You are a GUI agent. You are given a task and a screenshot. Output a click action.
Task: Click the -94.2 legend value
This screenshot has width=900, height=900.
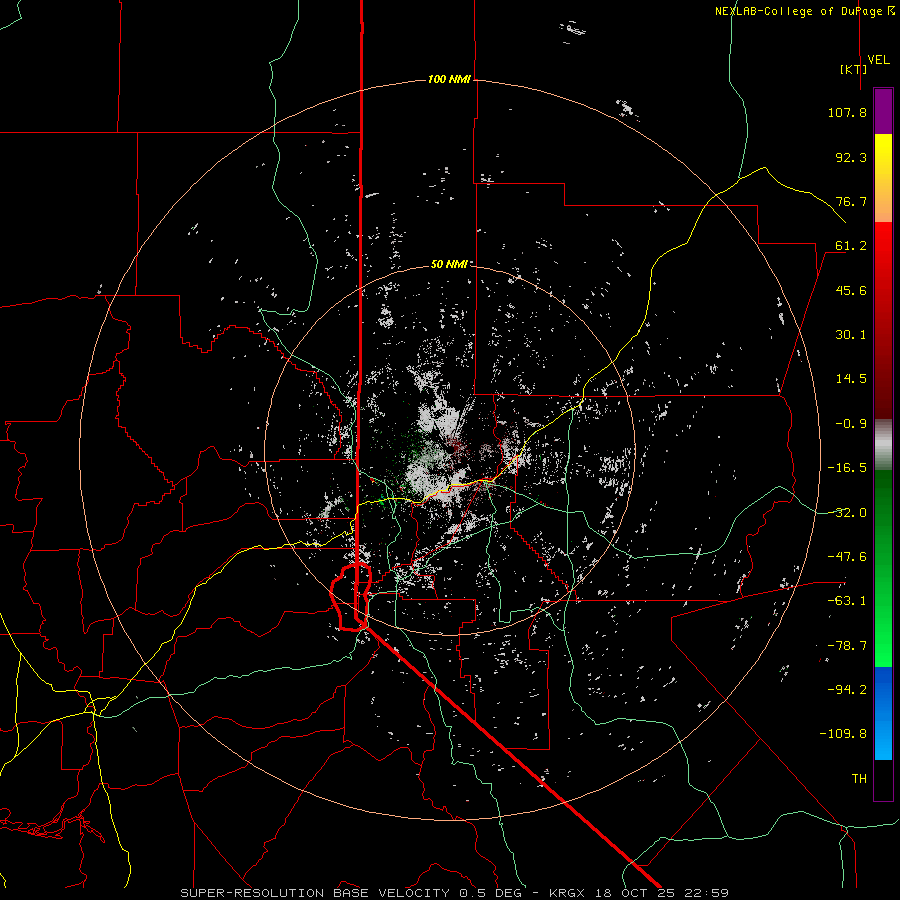[x=847, y=690]
